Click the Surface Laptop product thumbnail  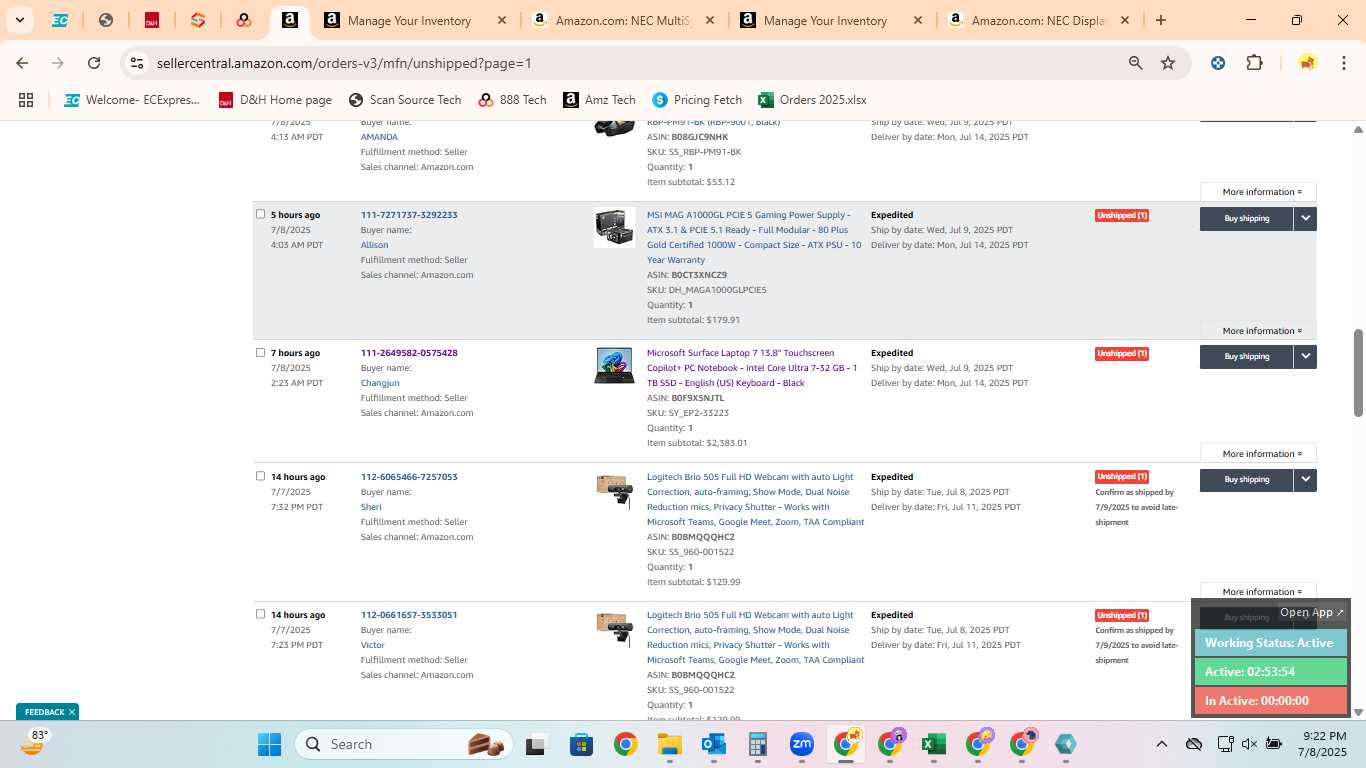[614, 365]
